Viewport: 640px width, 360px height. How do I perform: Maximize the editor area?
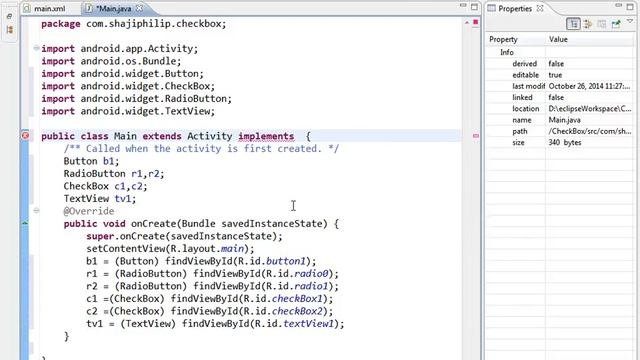(474, 7)
